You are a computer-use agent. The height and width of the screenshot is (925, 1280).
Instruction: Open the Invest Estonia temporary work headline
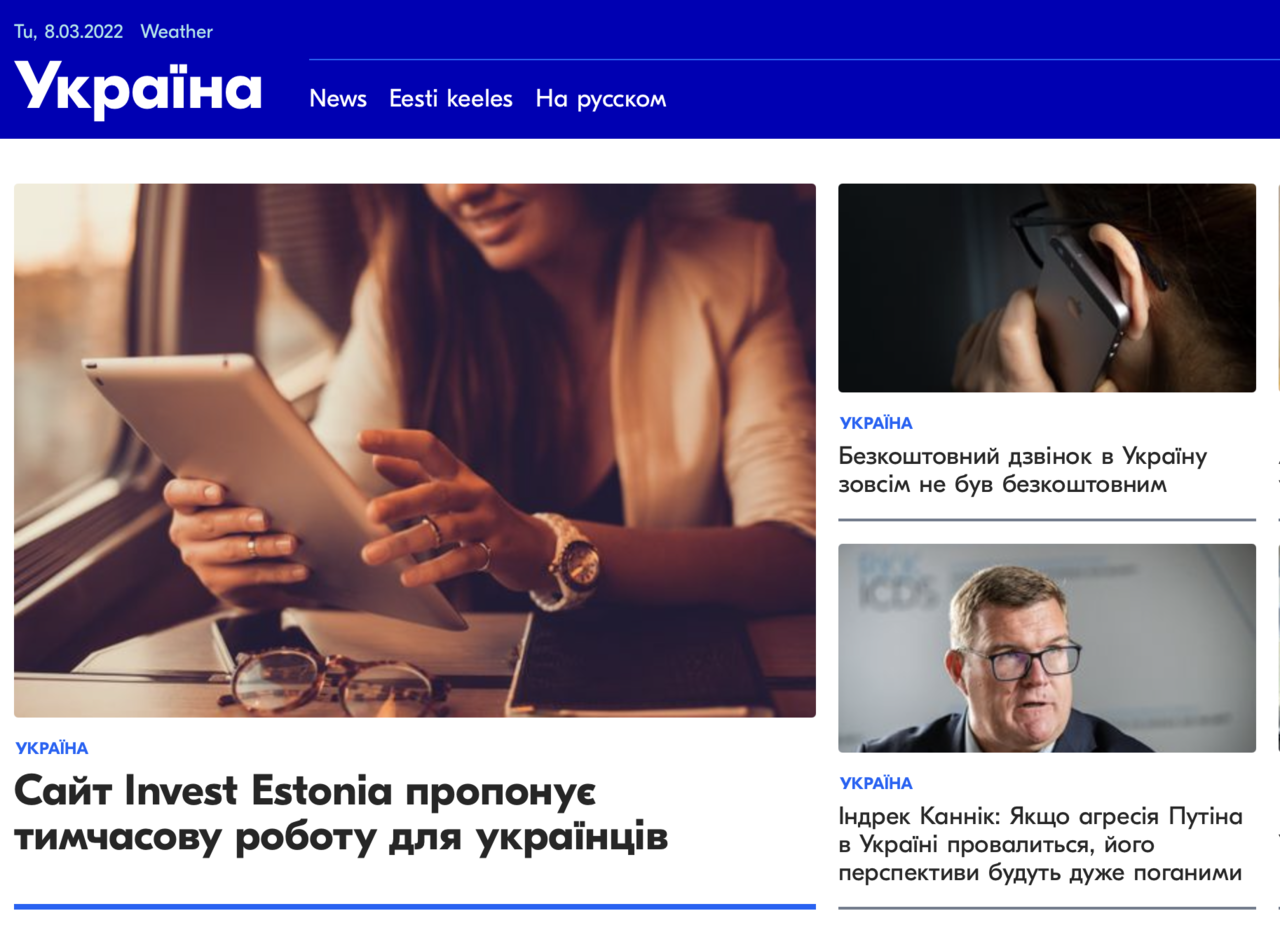(341, 814)
